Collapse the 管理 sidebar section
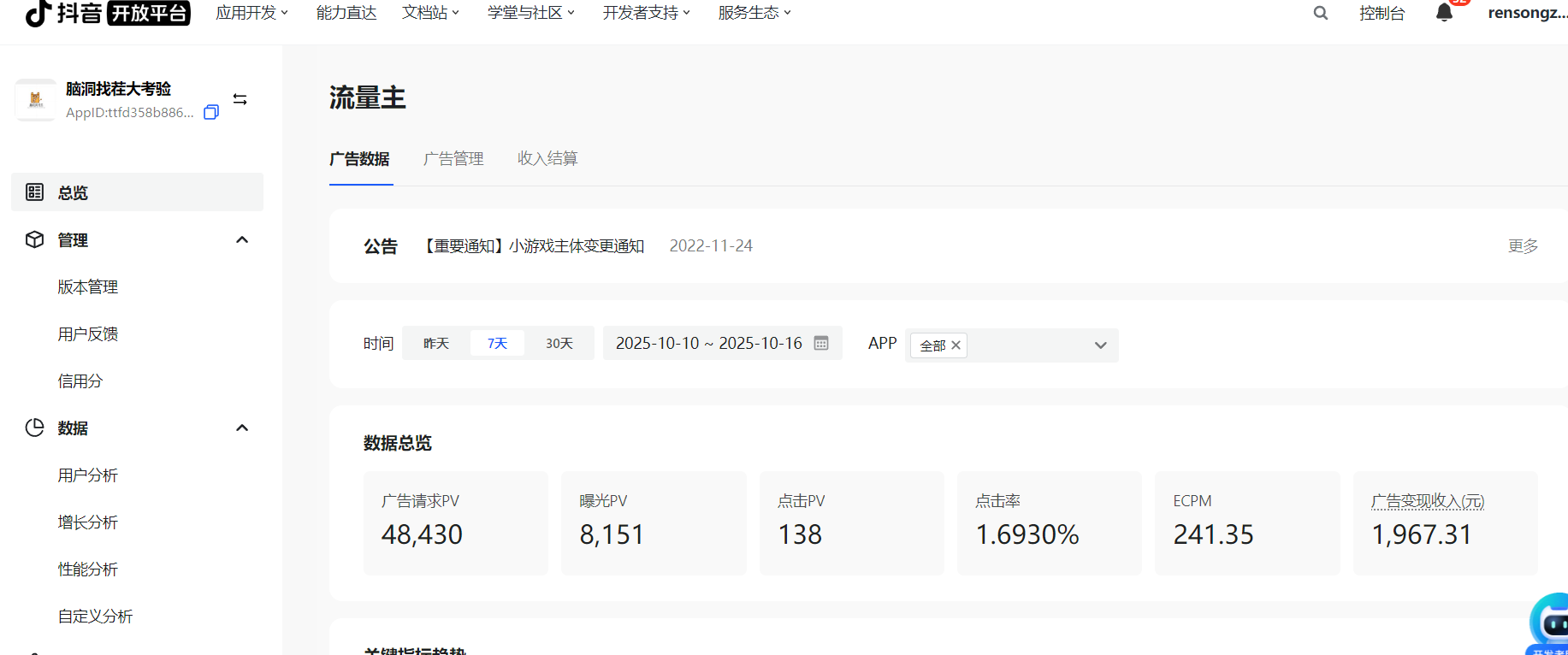The height and width of the screenshot is (655, 1568). coord(242,240)
